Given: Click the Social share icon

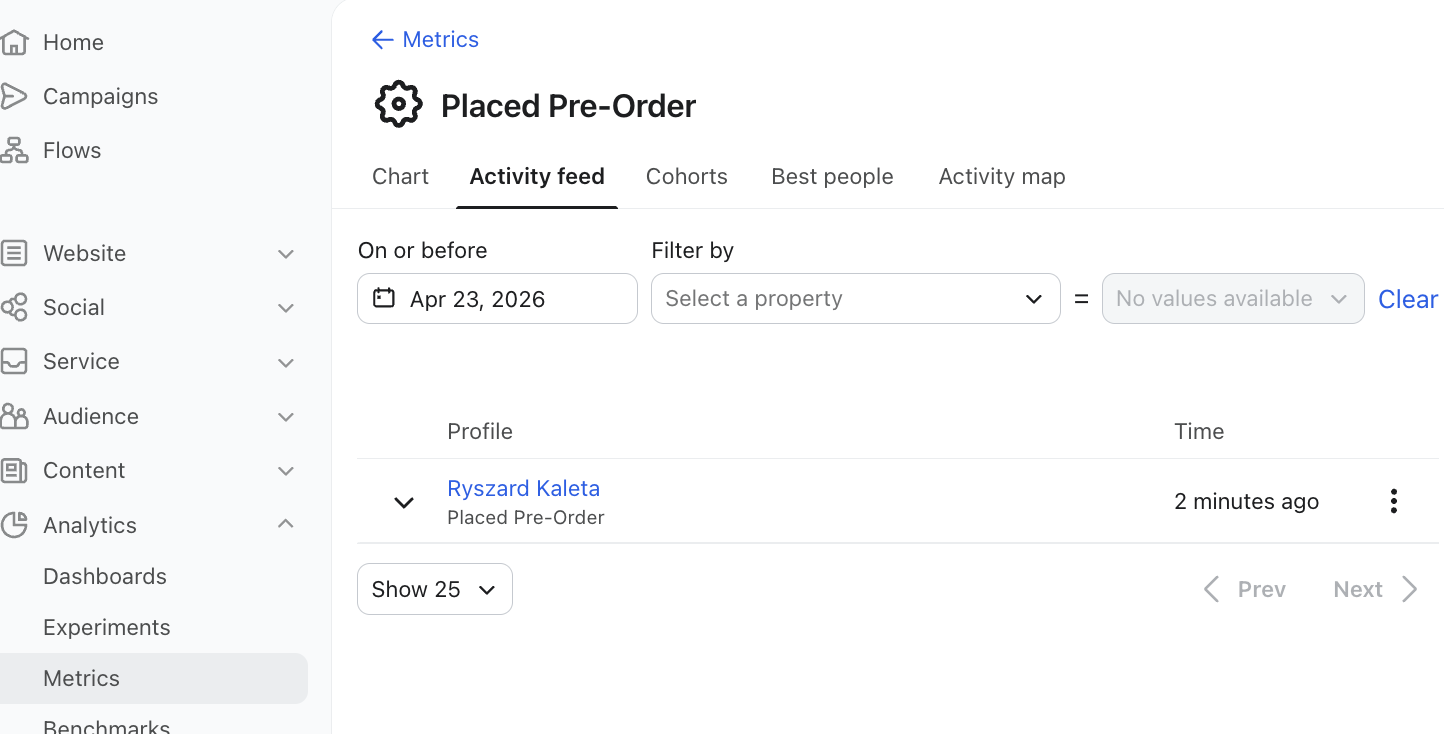Looking at the screenshot, I should coord(13,307).
